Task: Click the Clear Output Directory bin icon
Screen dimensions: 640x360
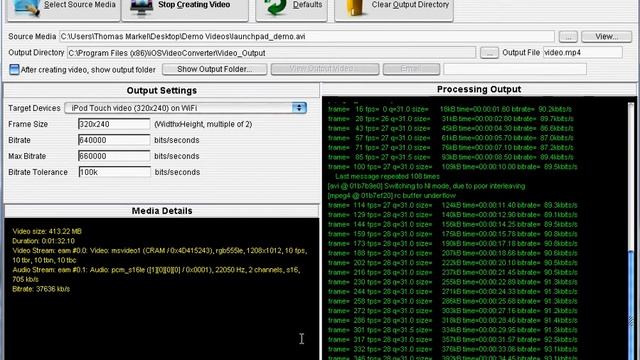Action: click(356, 7)
